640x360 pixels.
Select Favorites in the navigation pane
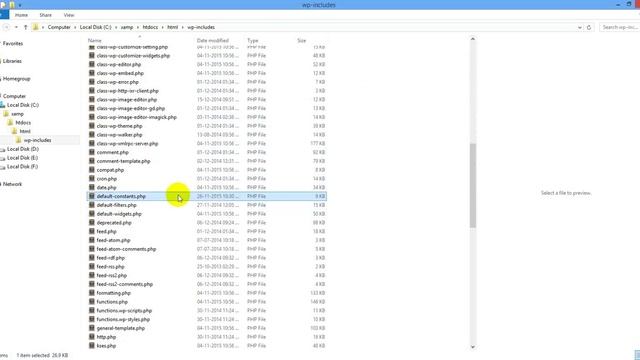(x=13, y=44)
